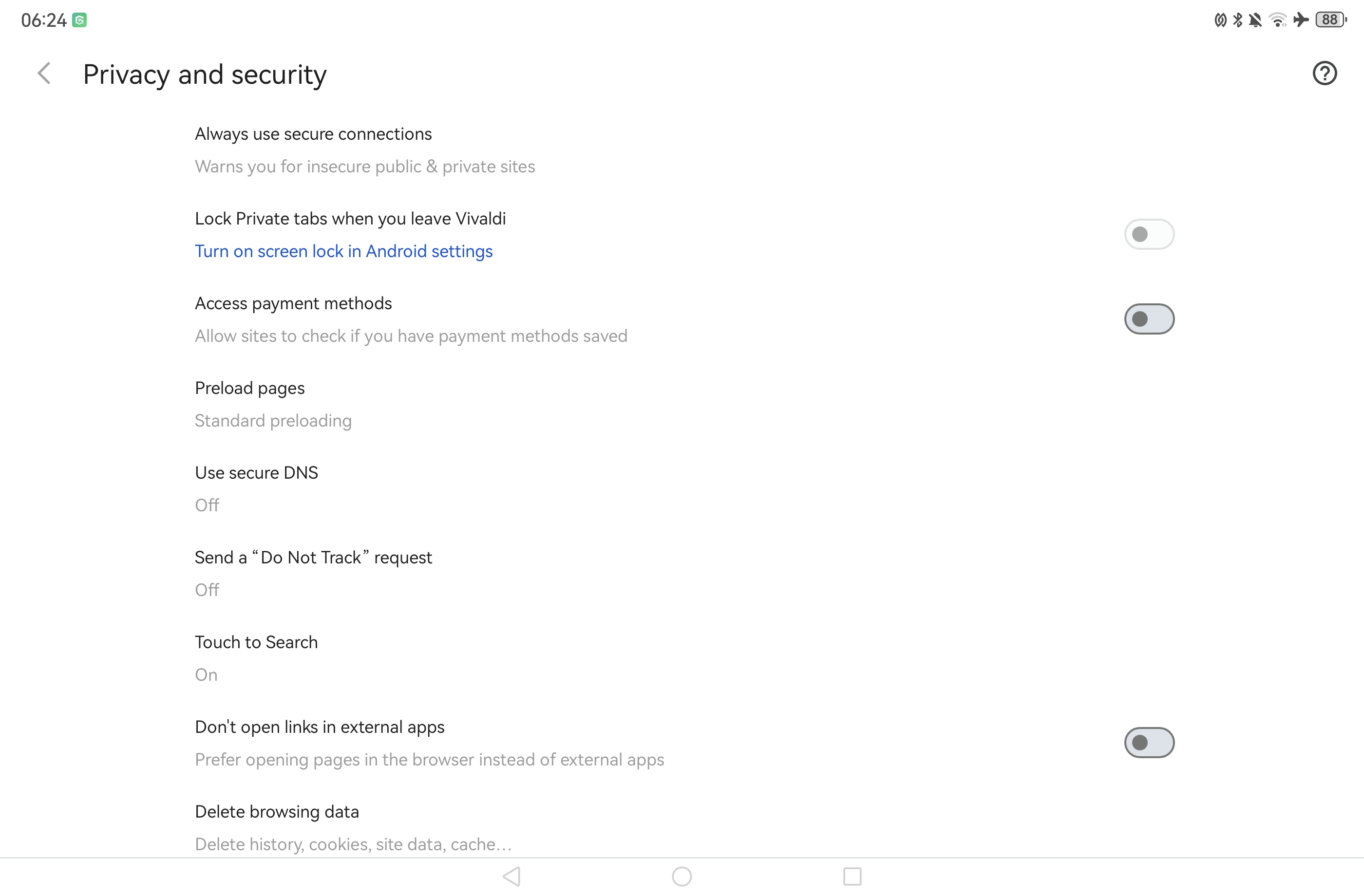The height and width of the screenshot is (896, 1364).
Task: Tap the clock time in status bar
Action: point(43,20)
